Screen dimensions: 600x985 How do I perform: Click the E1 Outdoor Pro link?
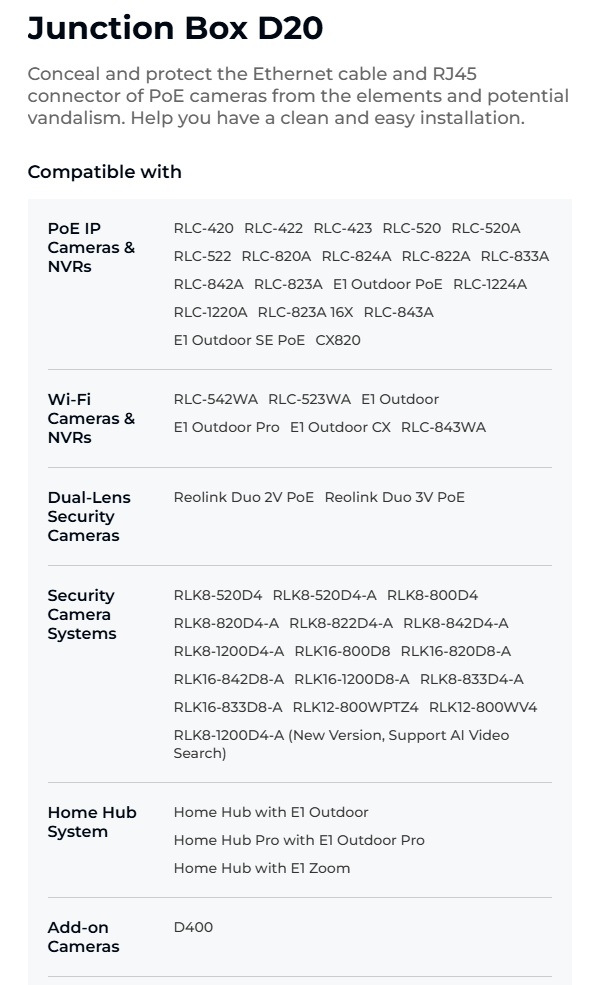(x=226, y=427)
